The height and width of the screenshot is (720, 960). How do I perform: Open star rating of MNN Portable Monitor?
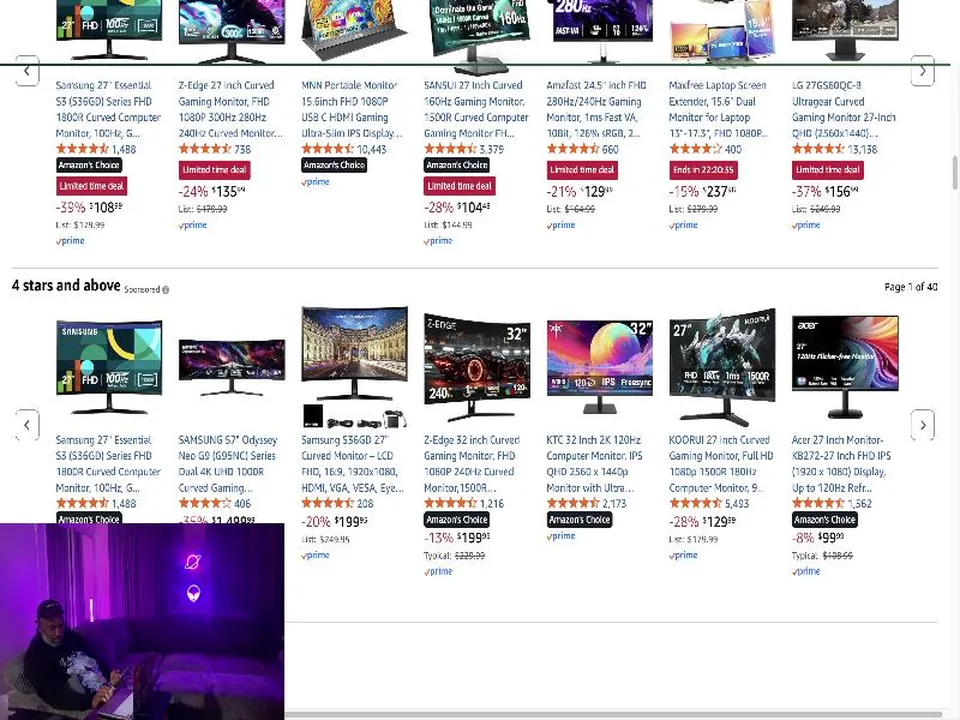328,149
